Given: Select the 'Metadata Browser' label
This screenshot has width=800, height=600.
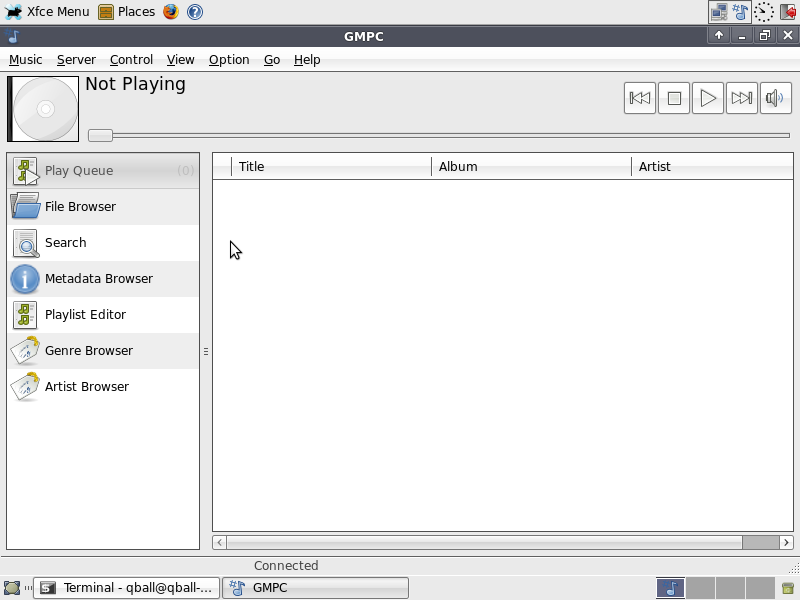Looking at the screenshot, I should pyautogui.click(x=99, y=279).
